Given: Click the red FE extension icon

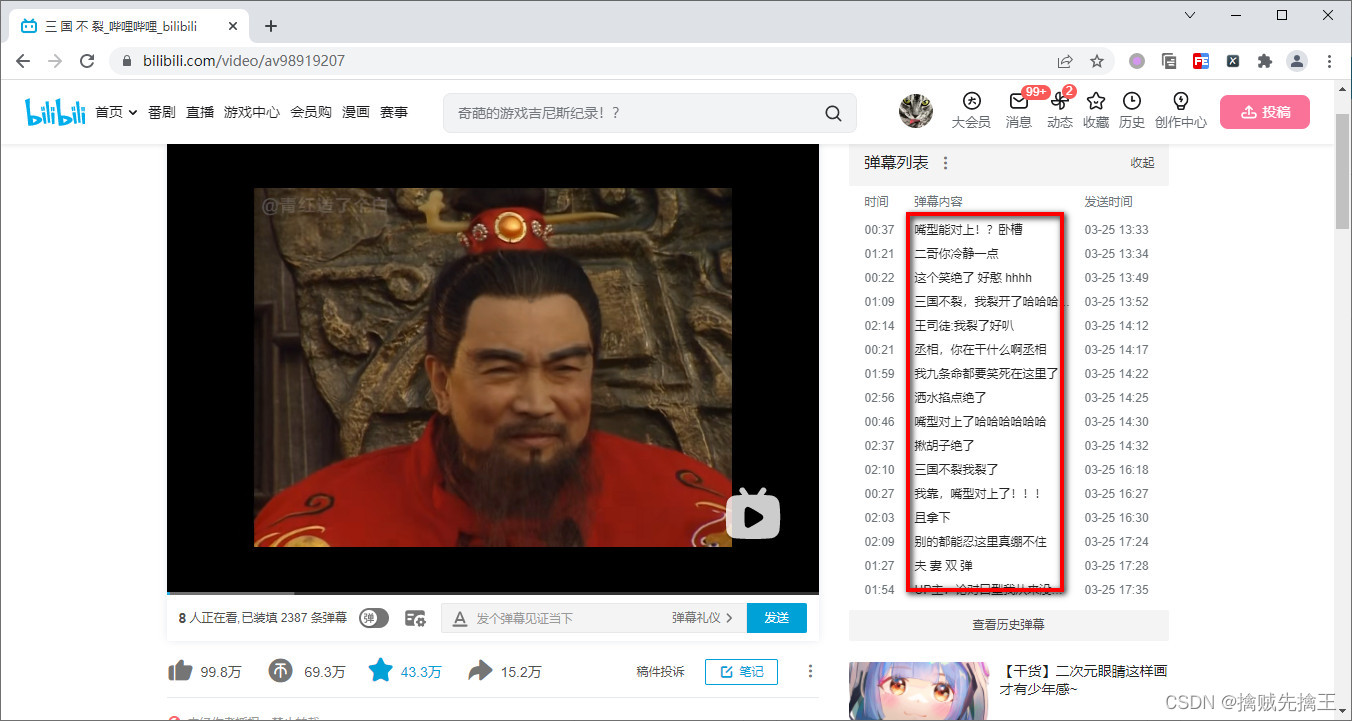Looking at the screenshot, I should click(x=1201, y=61).
